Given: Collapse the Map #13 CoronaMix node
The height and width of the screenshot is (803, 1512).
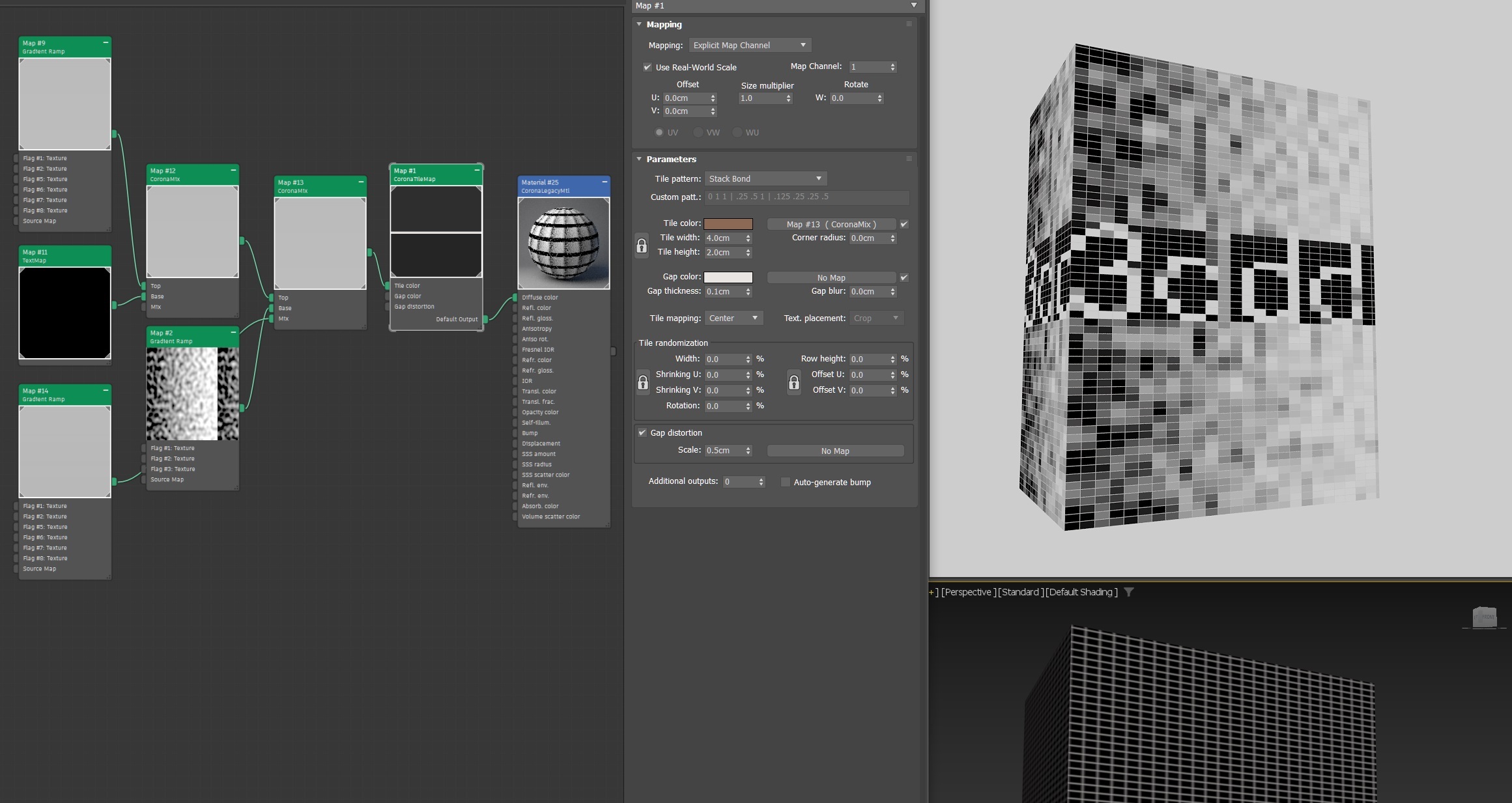Looking at the screenshot, I should 361,182.
